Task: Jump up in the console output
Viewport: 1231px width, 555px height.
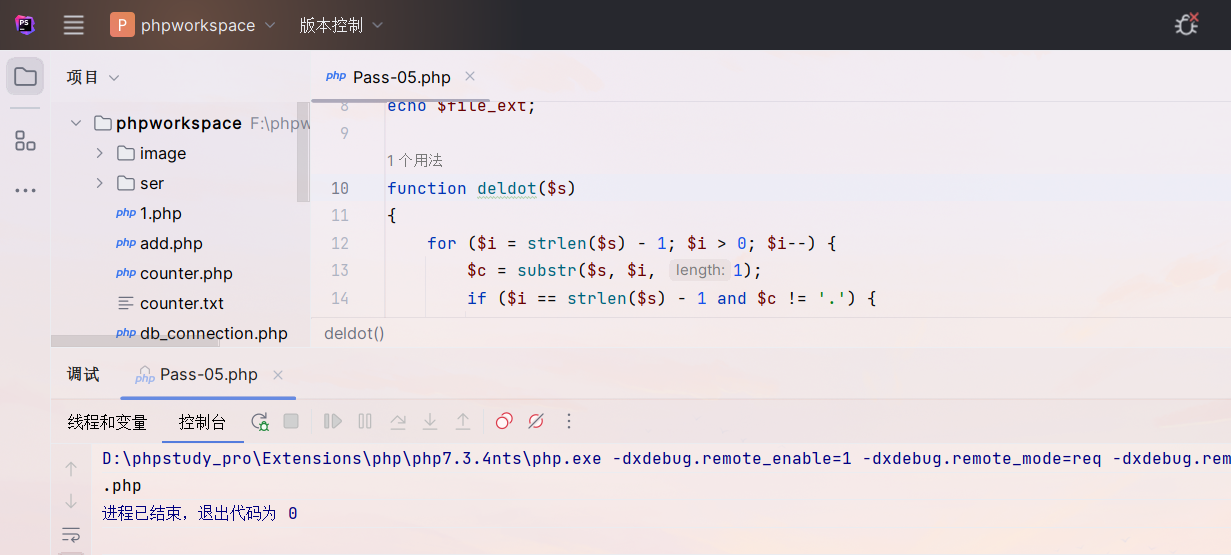Action: click(71, 468)
